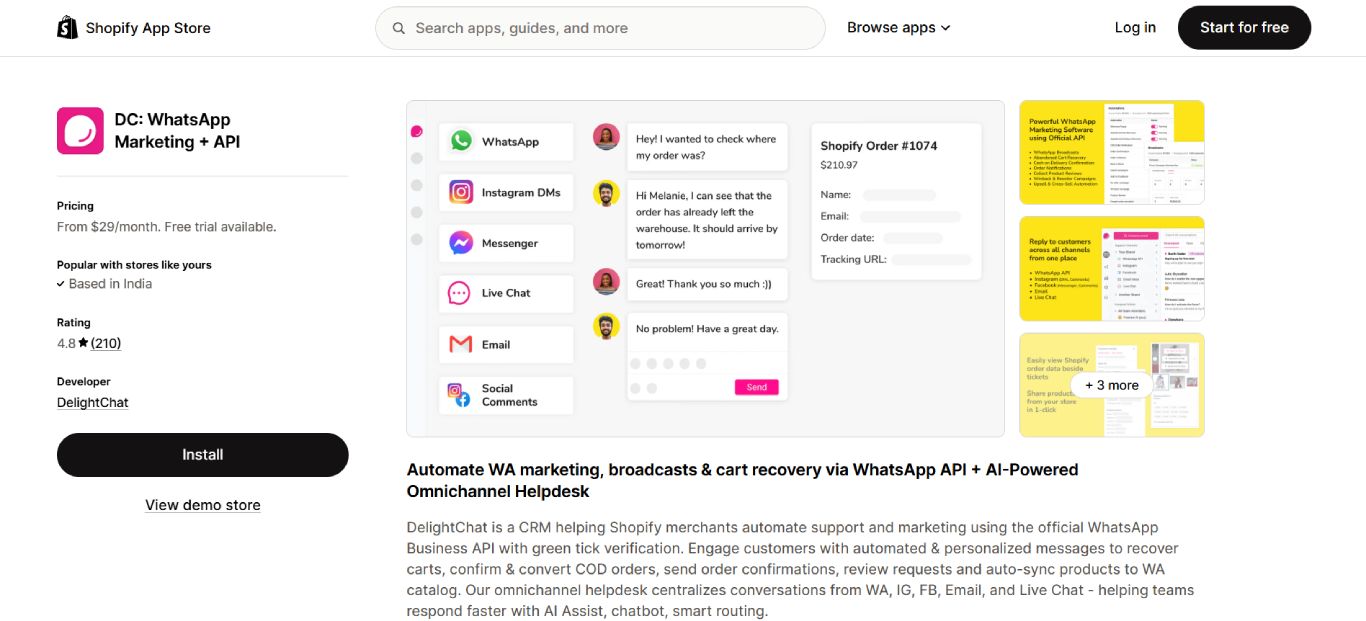Open the DelightChat developer page
This screenshot has width=1366, height=621.
(92, 401)
